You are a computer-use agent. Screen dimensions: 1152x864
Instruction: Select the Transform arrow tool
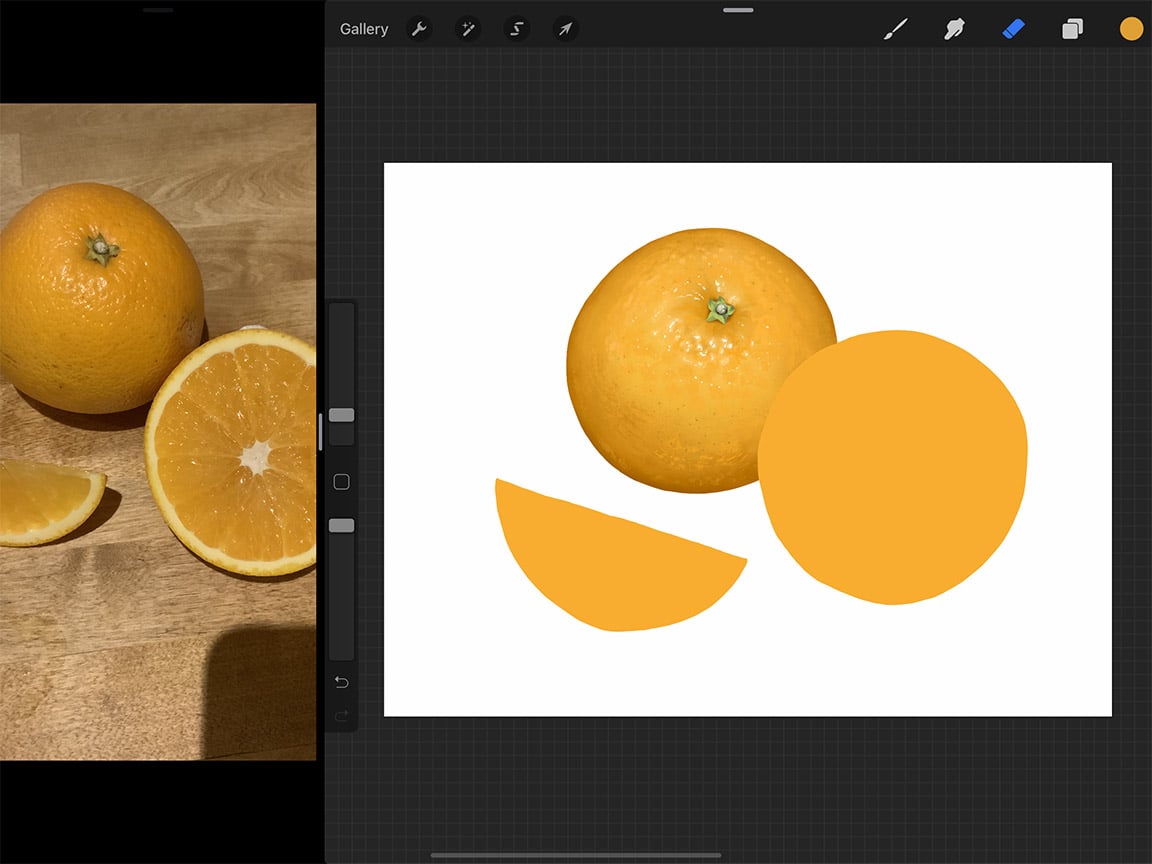565,29
